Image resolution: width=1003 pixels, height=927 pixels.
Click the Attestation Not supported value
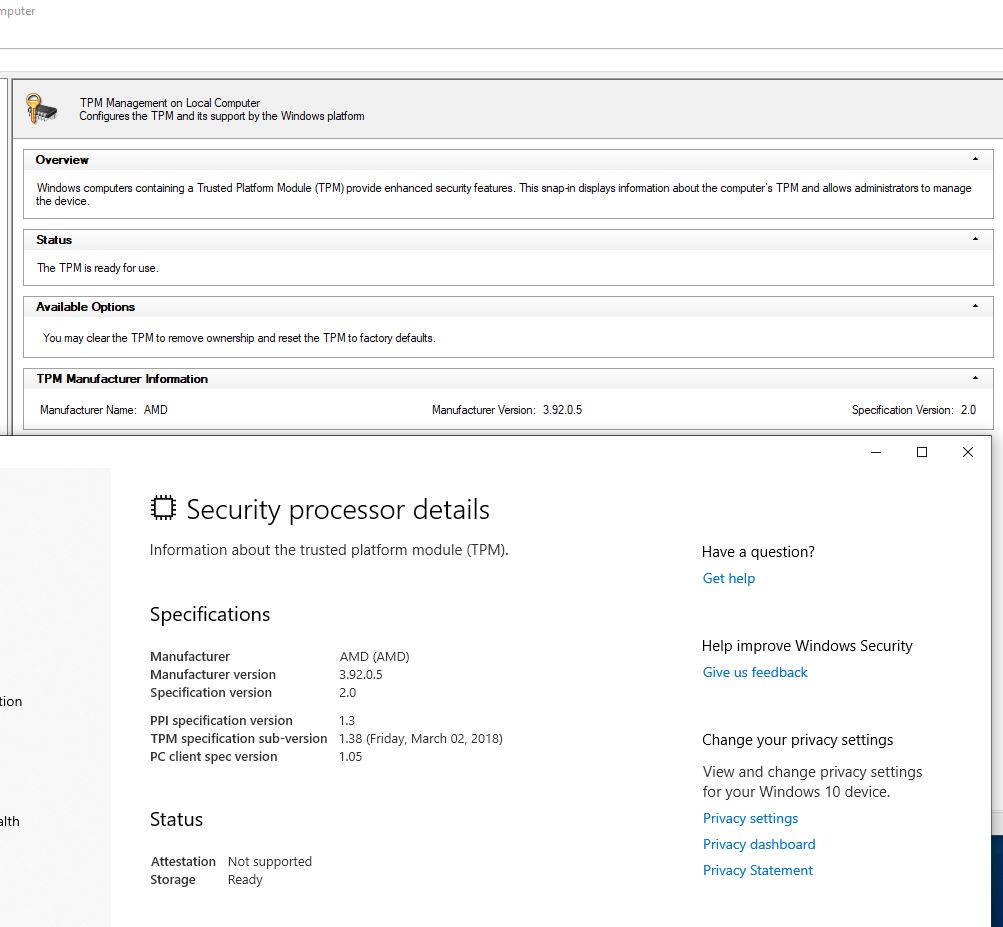point(270,862)
